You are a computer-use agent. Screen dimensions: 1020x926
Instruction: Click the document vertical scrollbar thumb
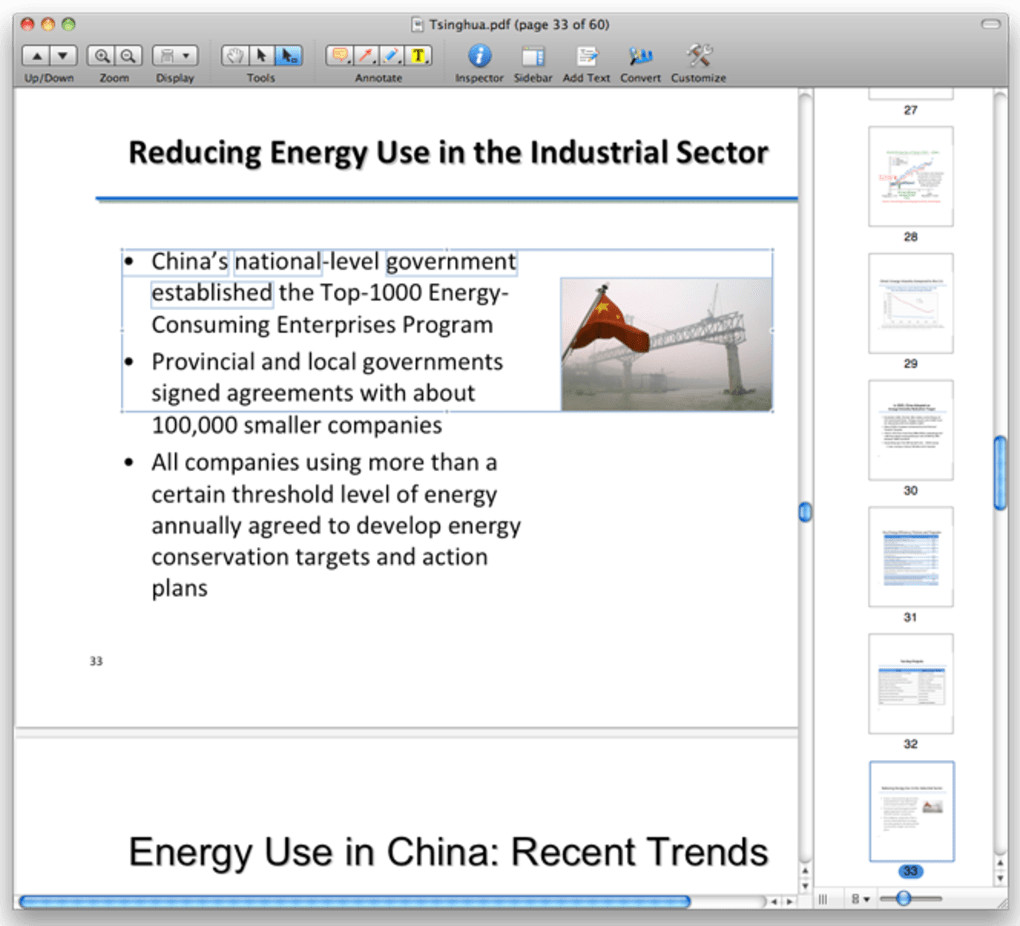tap(805, 512)
